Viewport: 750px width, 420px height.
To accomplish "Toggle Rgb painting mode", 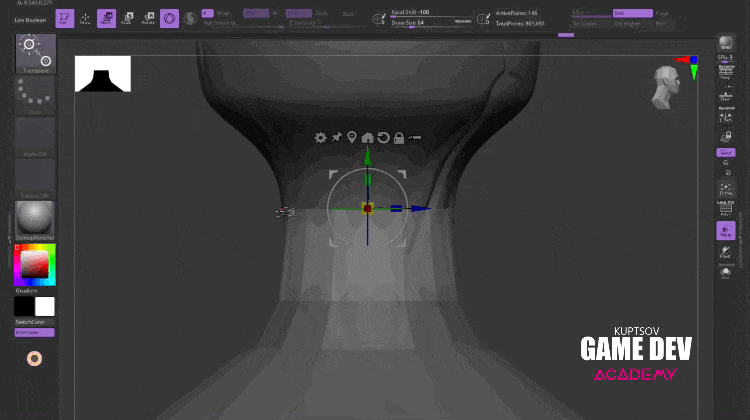I will pos(256,13).
